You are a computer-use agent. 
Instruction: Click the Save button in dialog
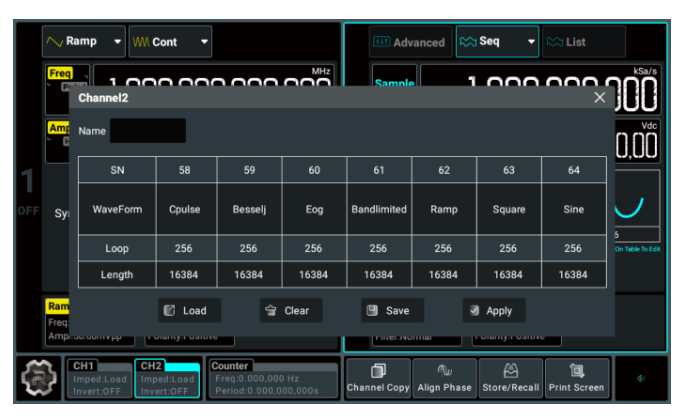click(x=392, y=311)
